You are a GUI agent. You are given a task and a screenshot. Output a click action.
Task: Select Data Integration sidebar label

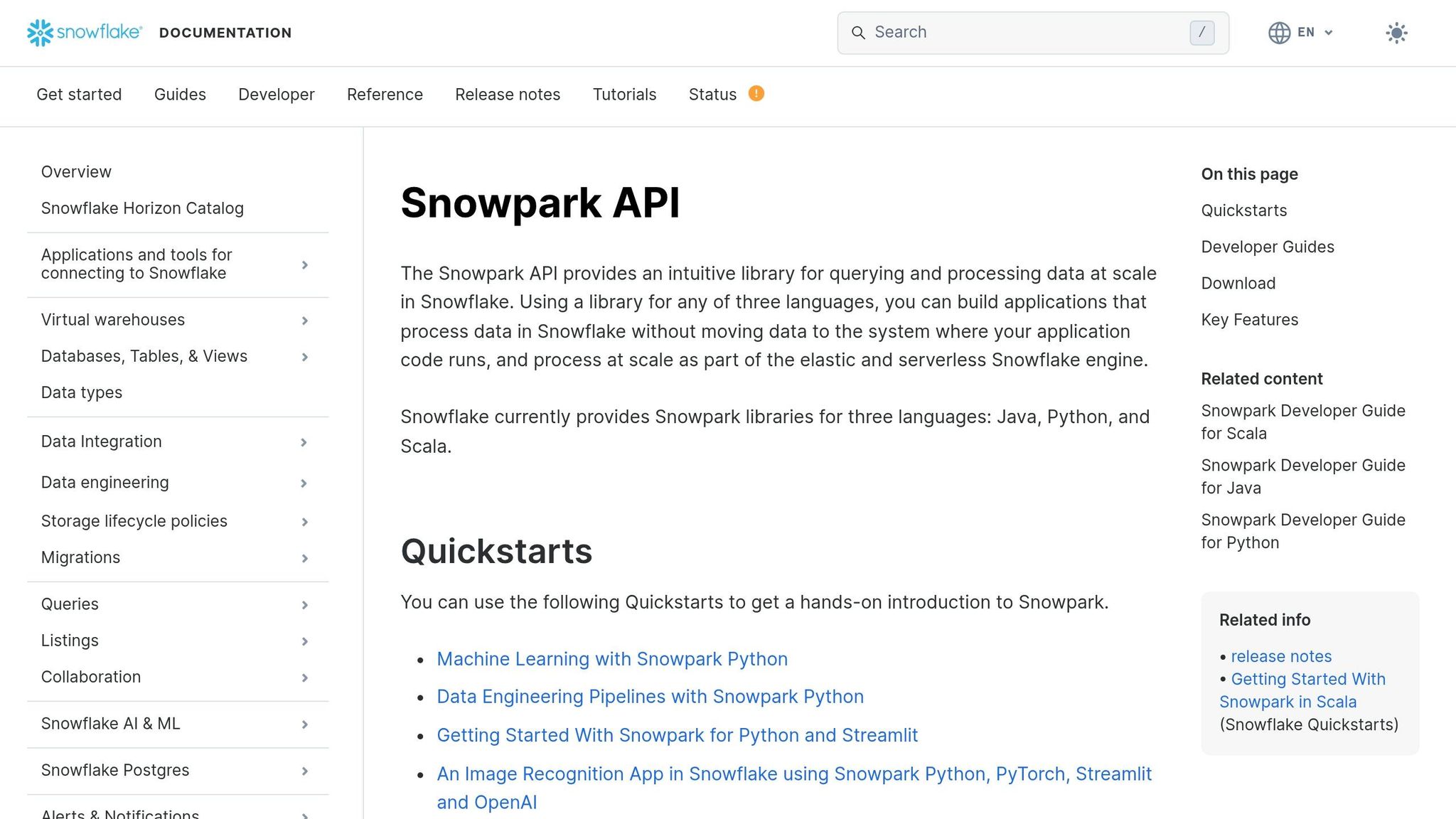[102, 441]
